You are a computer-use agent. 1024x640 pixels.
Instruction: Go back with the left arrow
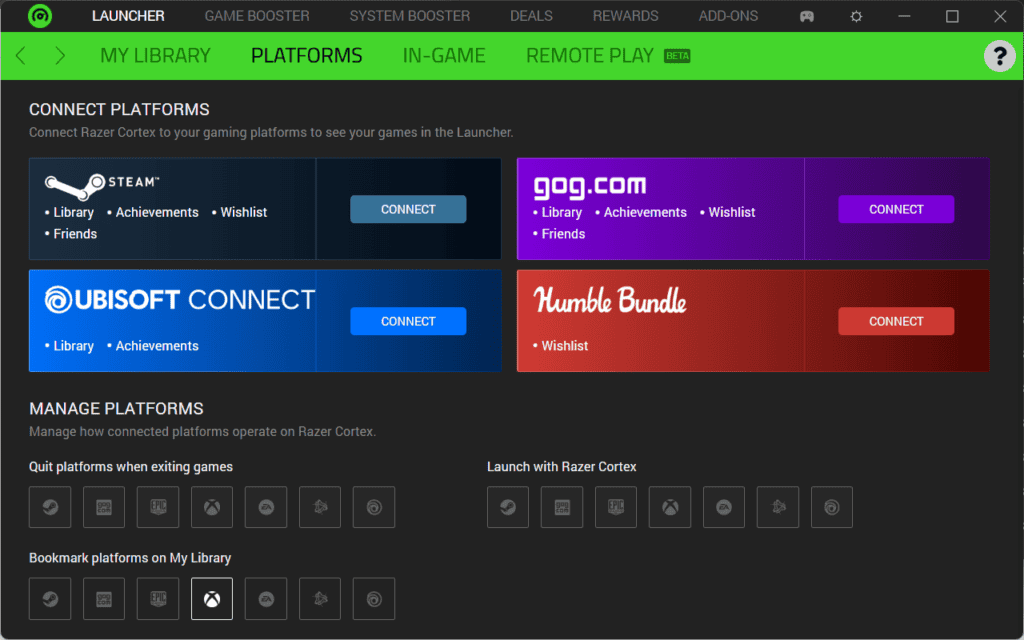(x=21, y=56)
